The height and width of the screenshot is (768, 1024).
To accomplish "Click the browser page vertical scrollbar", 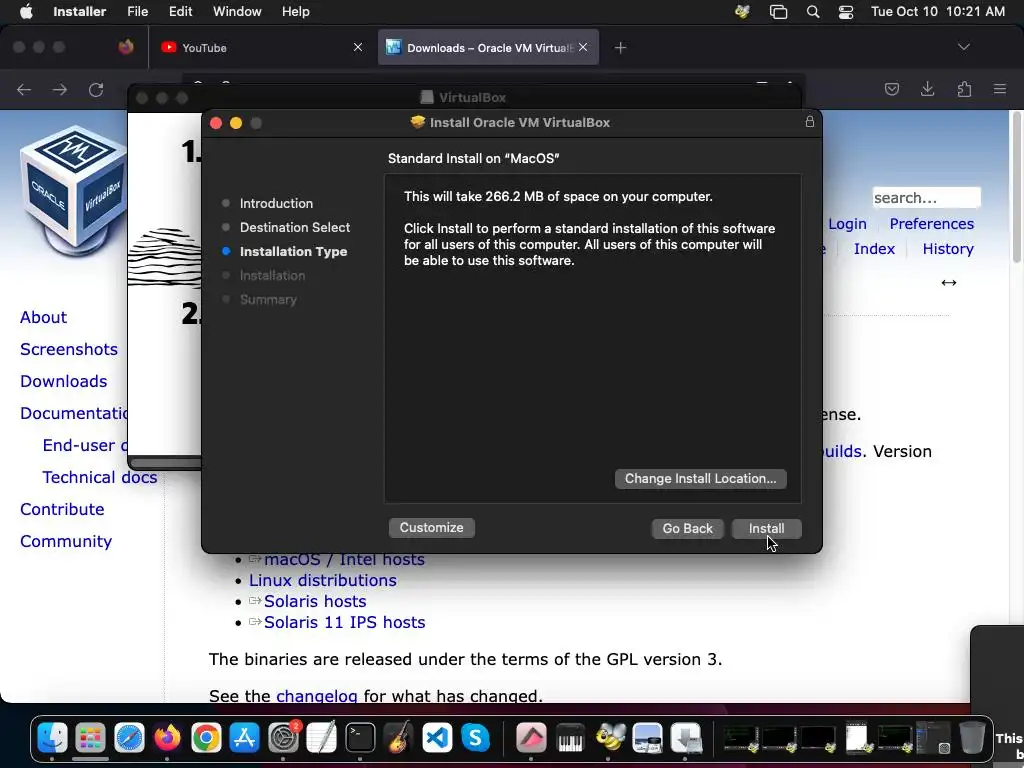I will point(1016,189).
